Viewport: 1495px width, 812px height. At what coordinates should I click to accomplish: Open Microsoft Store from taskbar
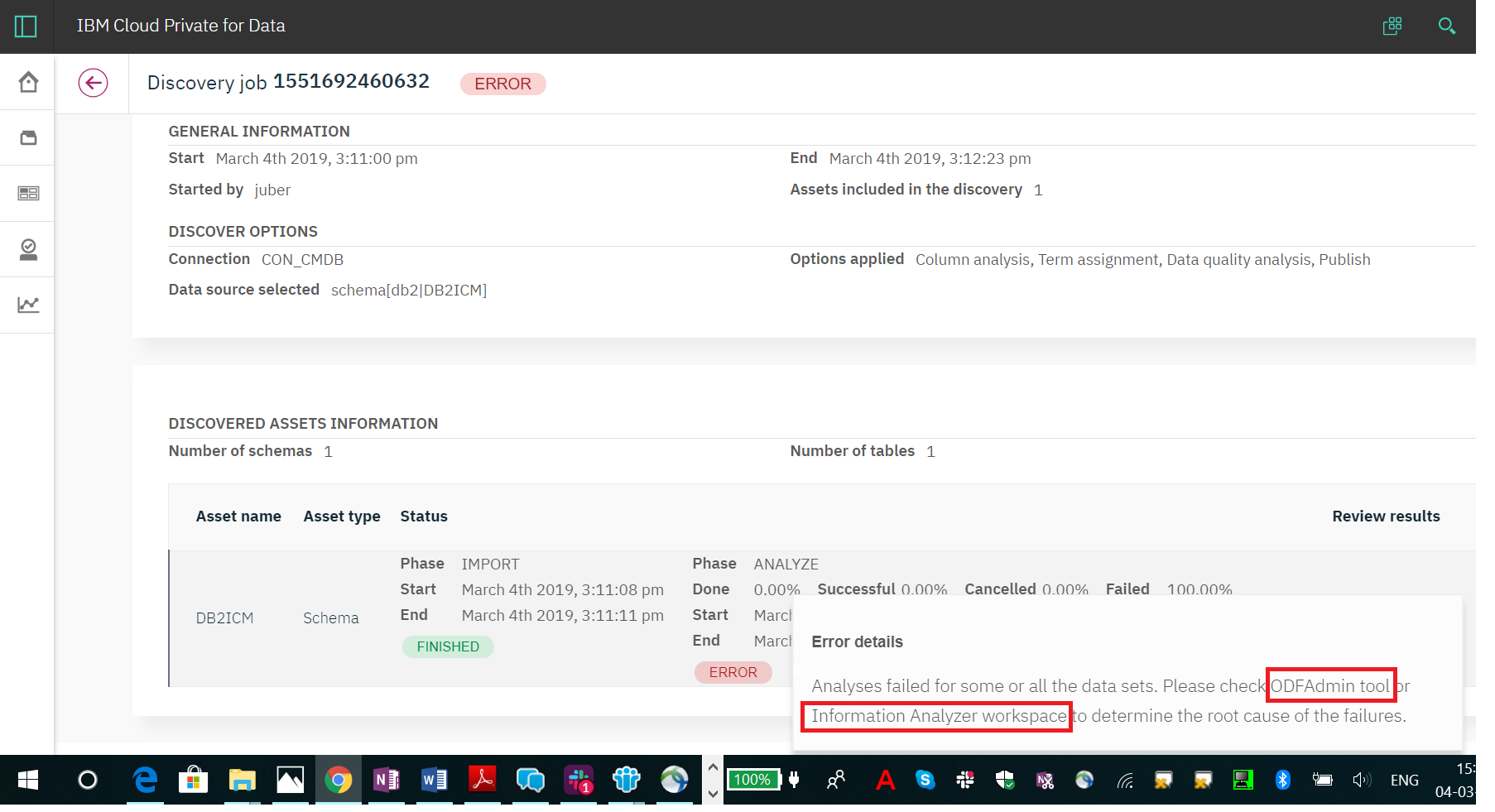[194, 780]
